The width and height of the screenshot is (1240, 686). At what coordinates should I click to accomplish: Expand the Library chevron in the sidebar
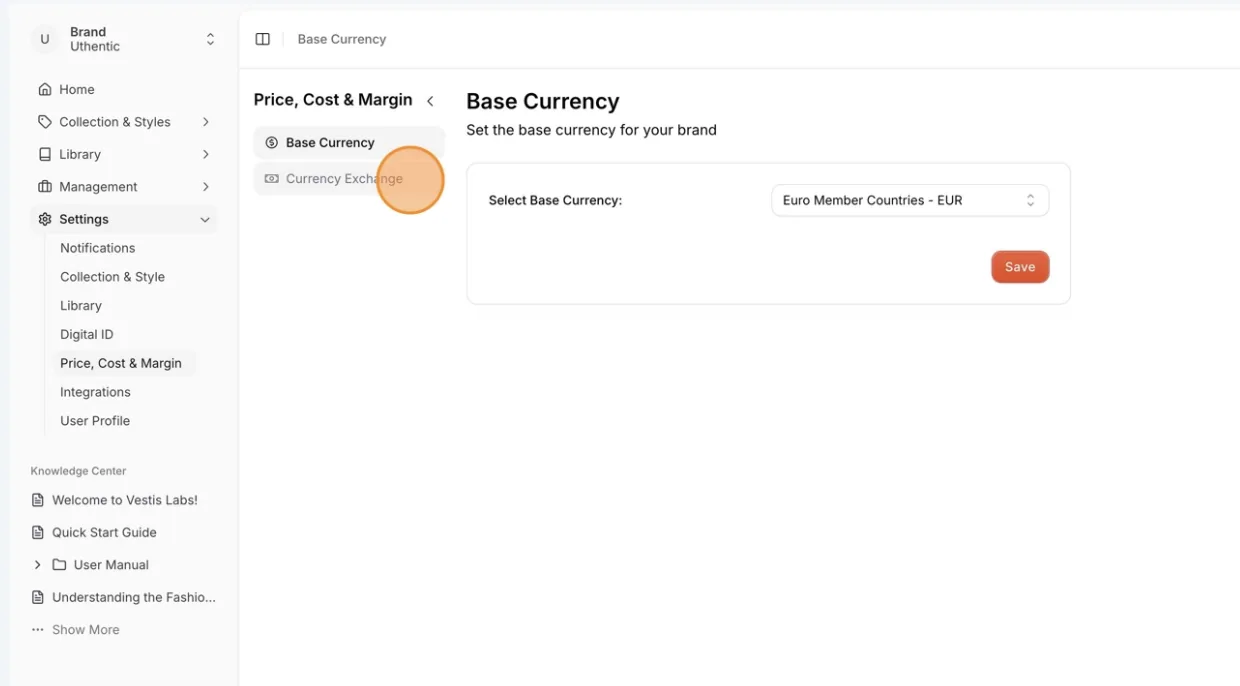(205, 154)
